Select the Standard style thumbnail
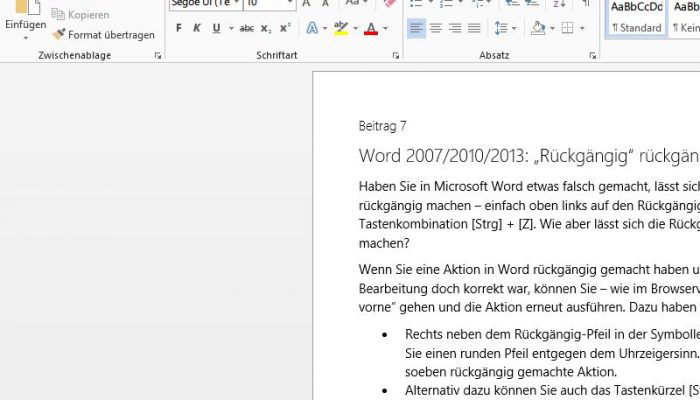 (637, 18)
